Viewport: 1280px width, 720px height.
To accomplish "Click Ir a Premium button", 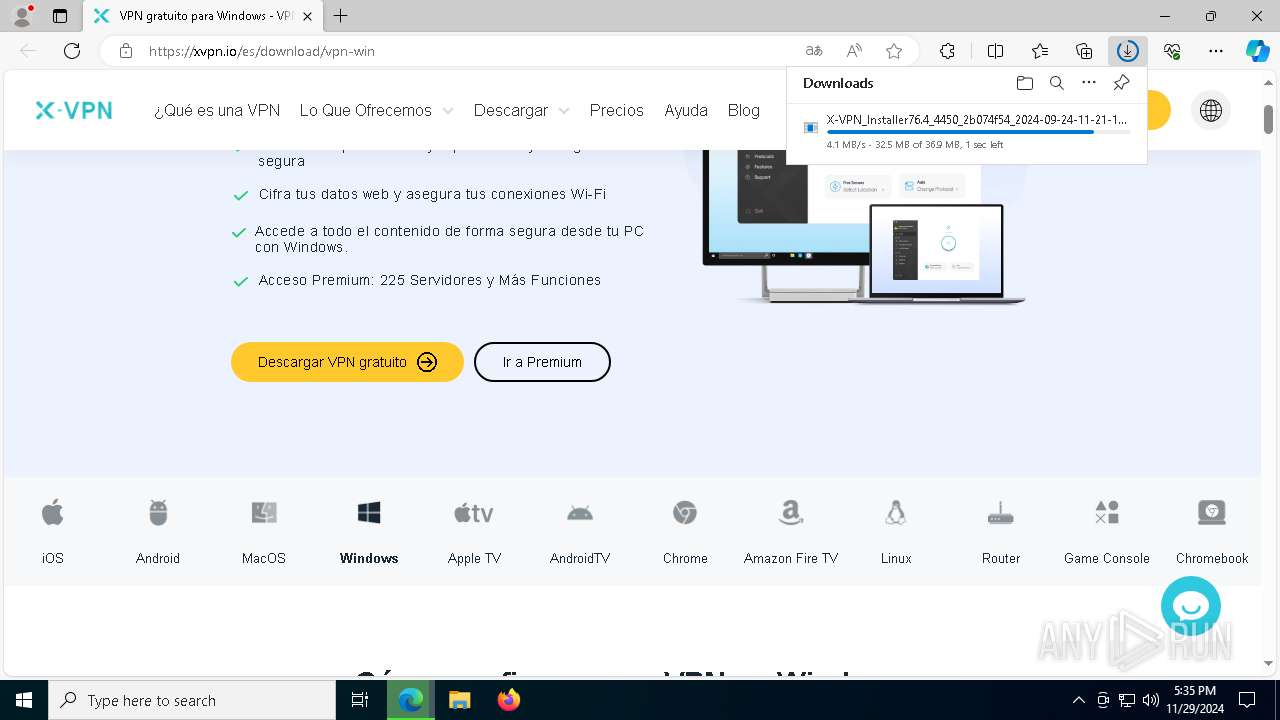I will point(542,362).
